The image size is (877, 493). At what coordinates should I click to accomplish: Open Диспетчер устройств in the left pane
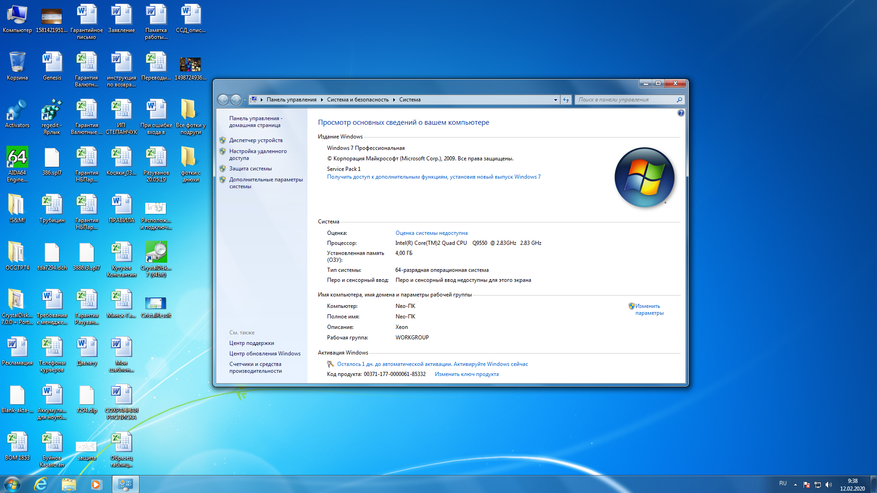coord(256,140)
